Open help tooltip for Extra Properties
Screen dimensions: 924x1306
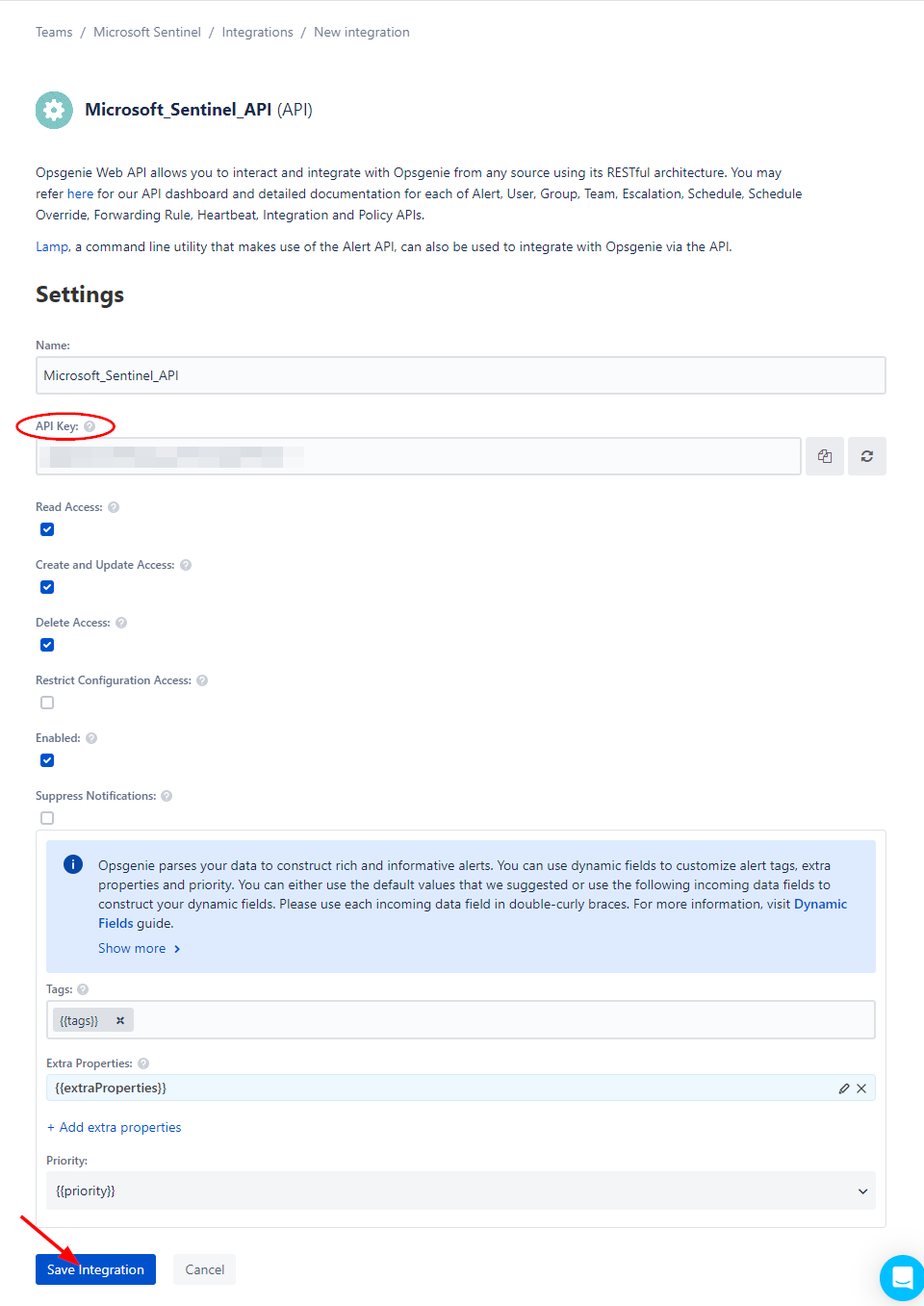[143, 1063]
